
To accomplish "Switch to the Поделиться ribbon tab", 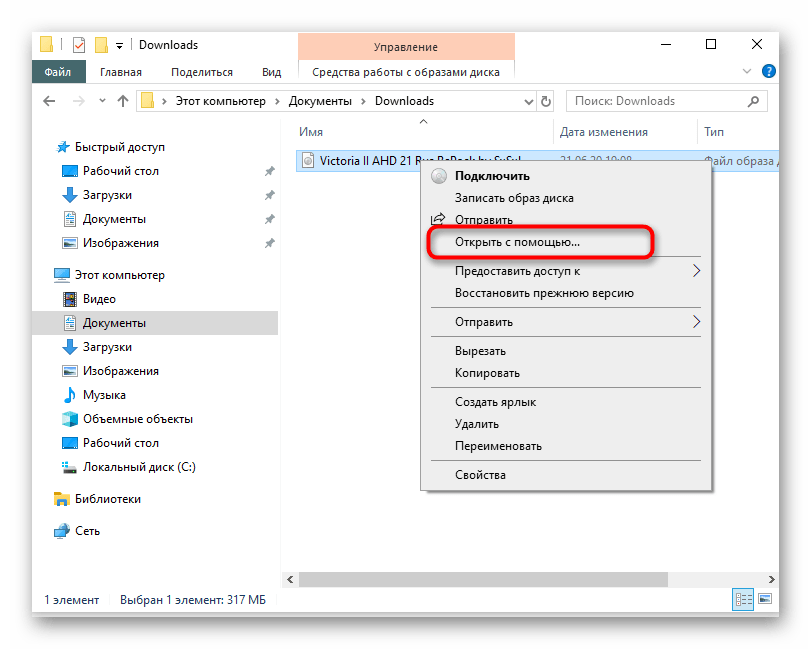I will click(202, 72).
